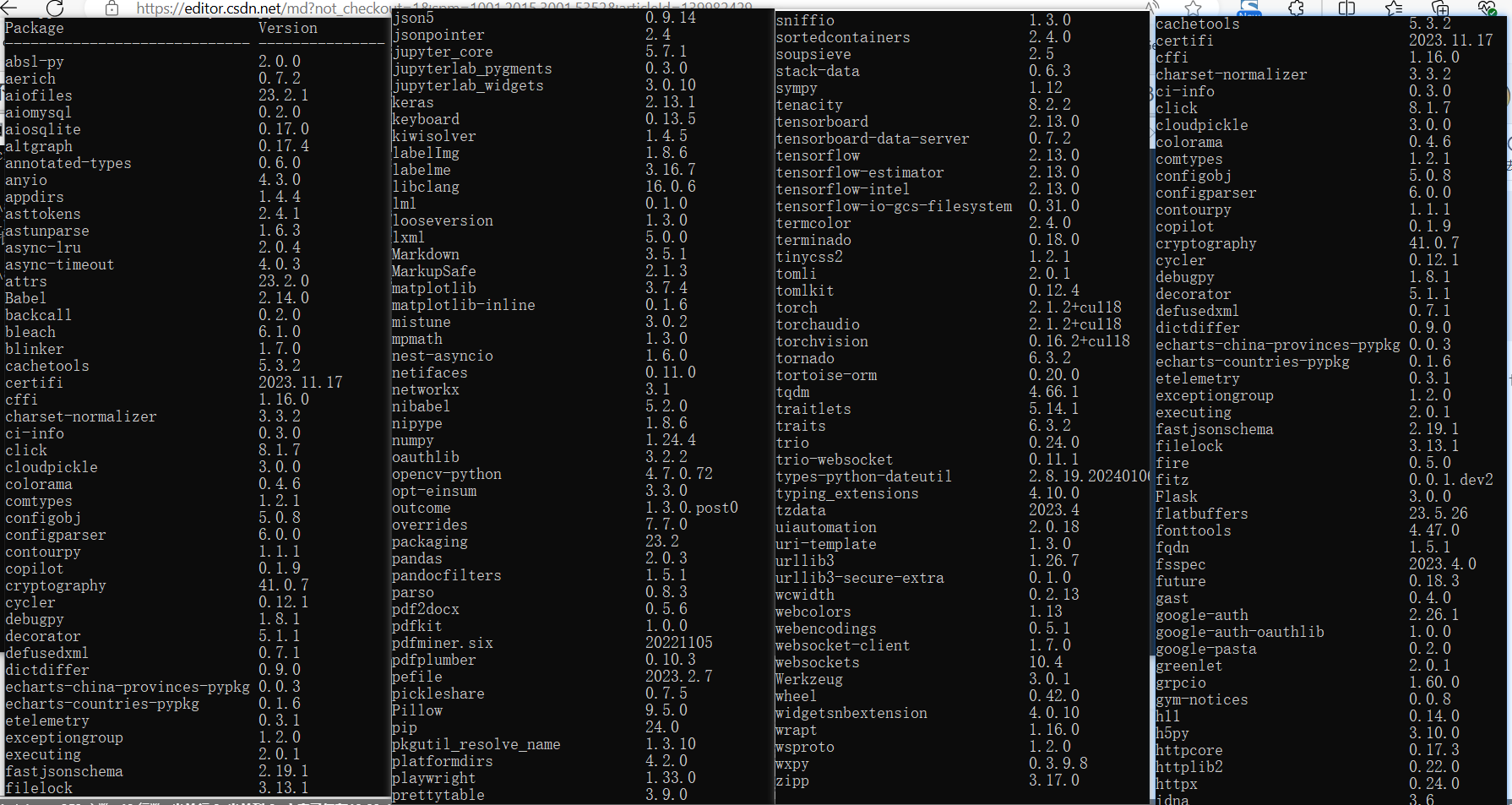
Task: Select the keras package name
Action: (413, 102)
